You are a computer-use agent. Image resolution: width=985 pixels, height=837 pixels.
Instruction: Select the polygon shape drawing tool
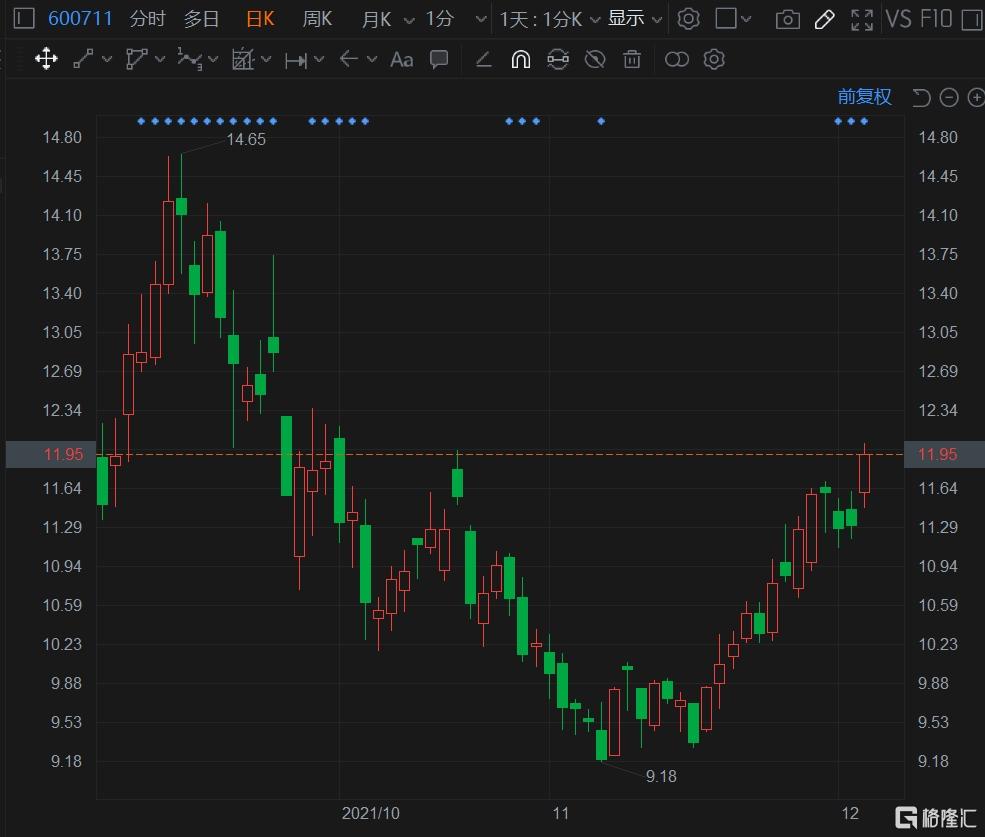coord(136,59)
